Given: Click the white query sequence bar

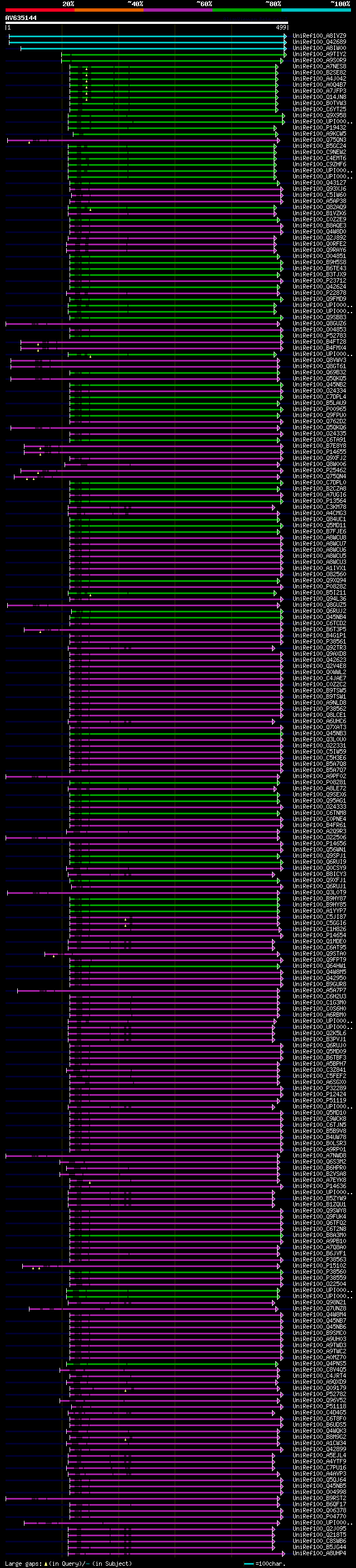Looking at the screenshot, I should coord(147,23).
